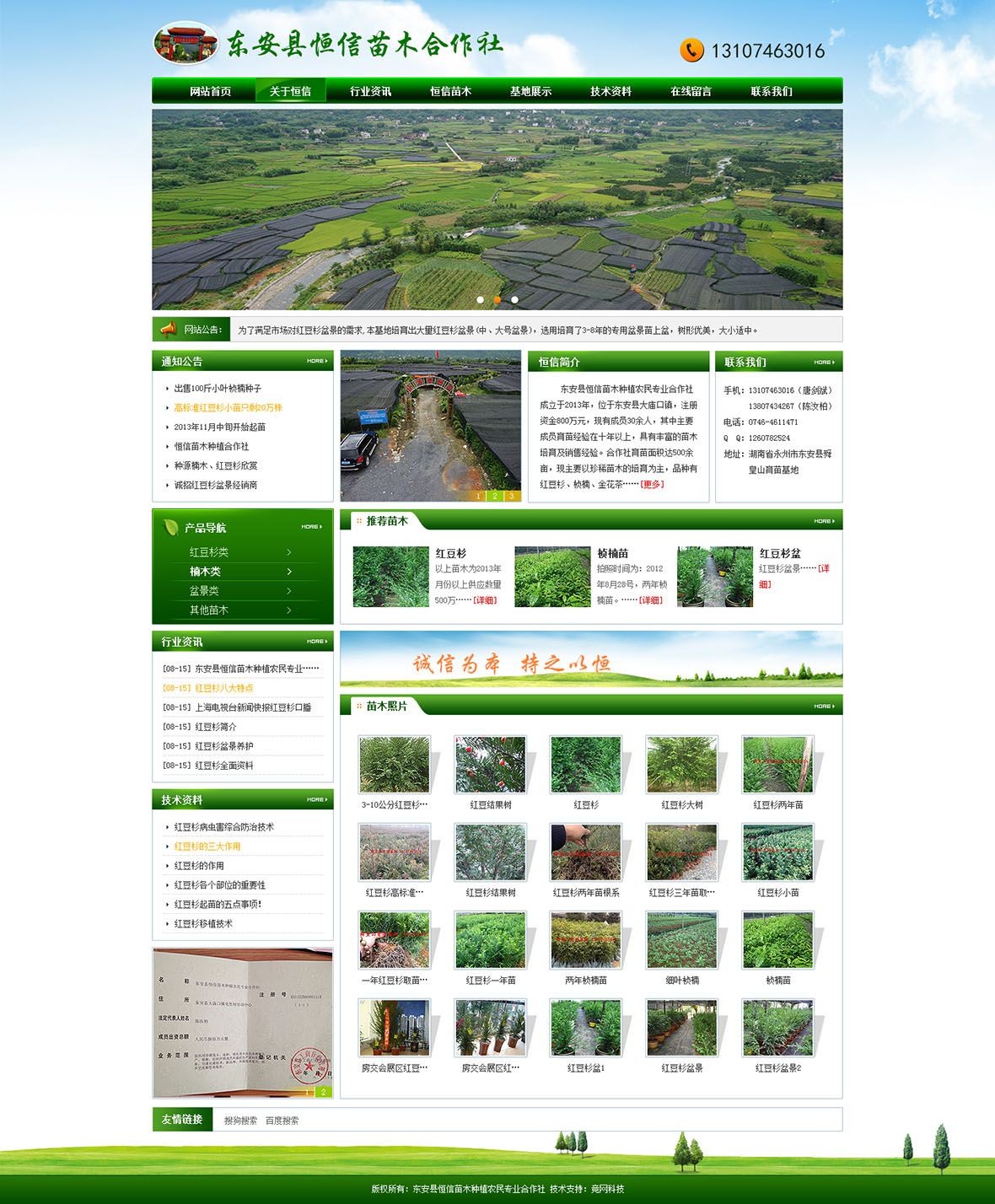Viewport: 995px width, 1204px height.
Task: Open the 恒信苗木 navigation menu item
Action: pyautogui.click(x=451, y=90)
